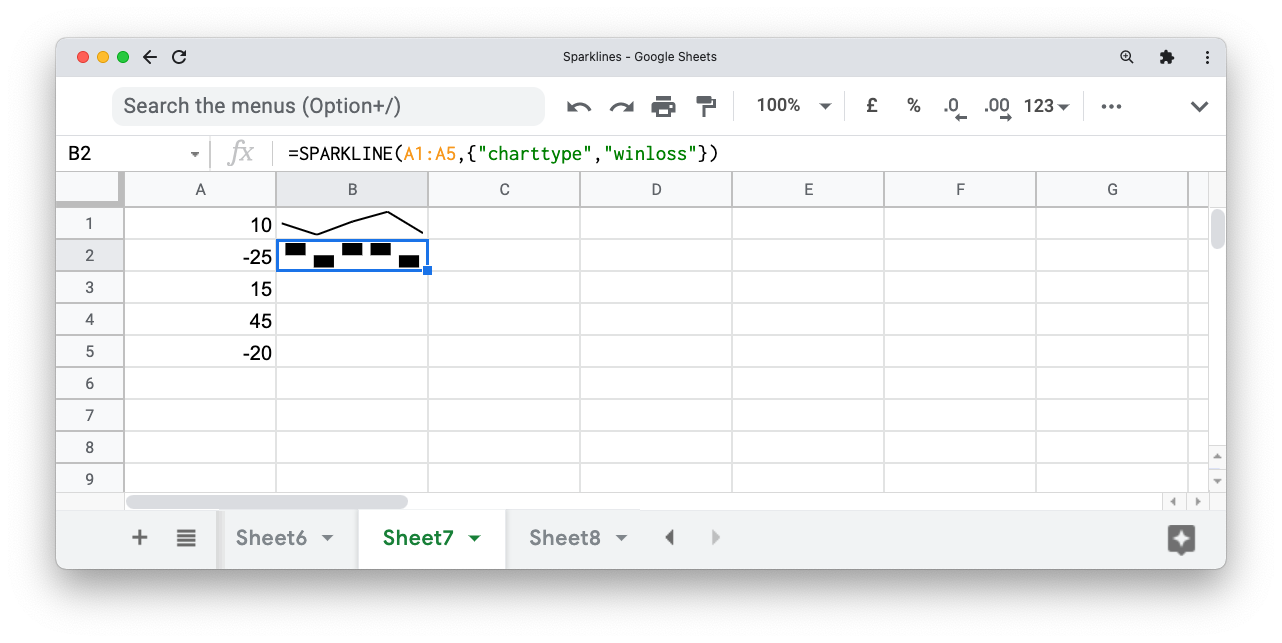Format selection as currency with pound icon
The image size is (1282, 643).
871,105
